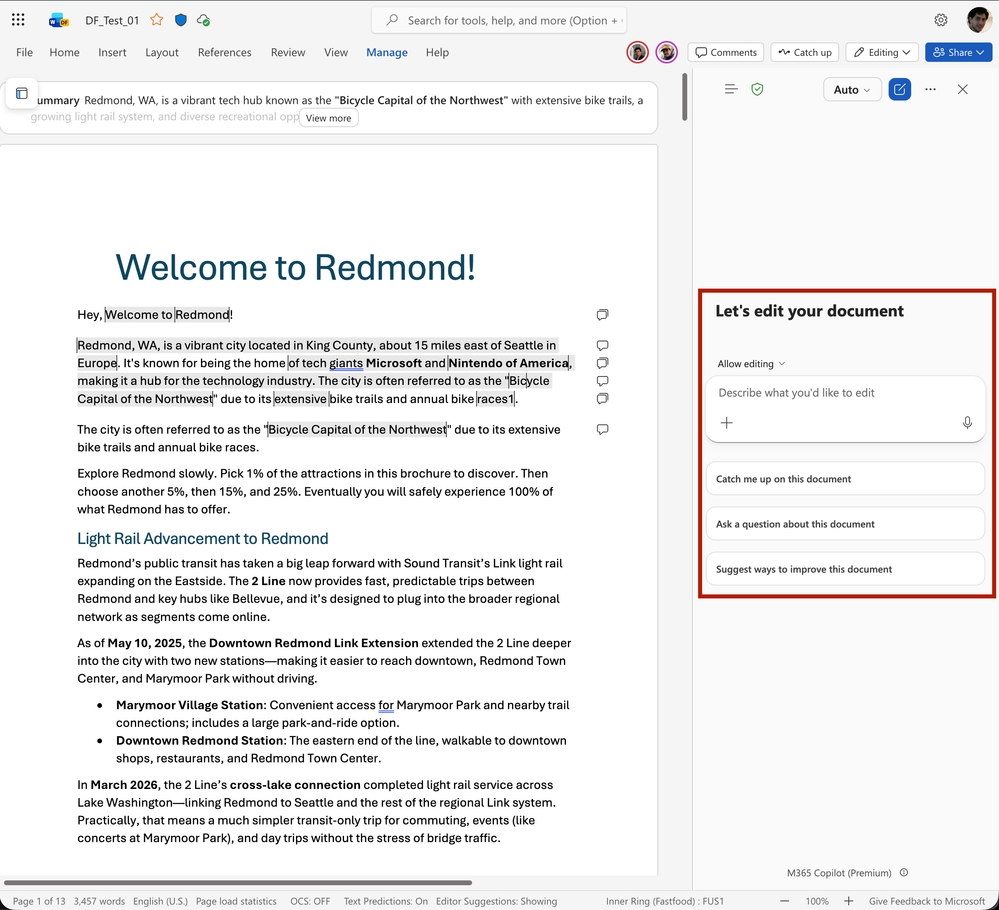Screen dimensions: 999x910
Task: Click the search for tools box
Action: (499, 20)
